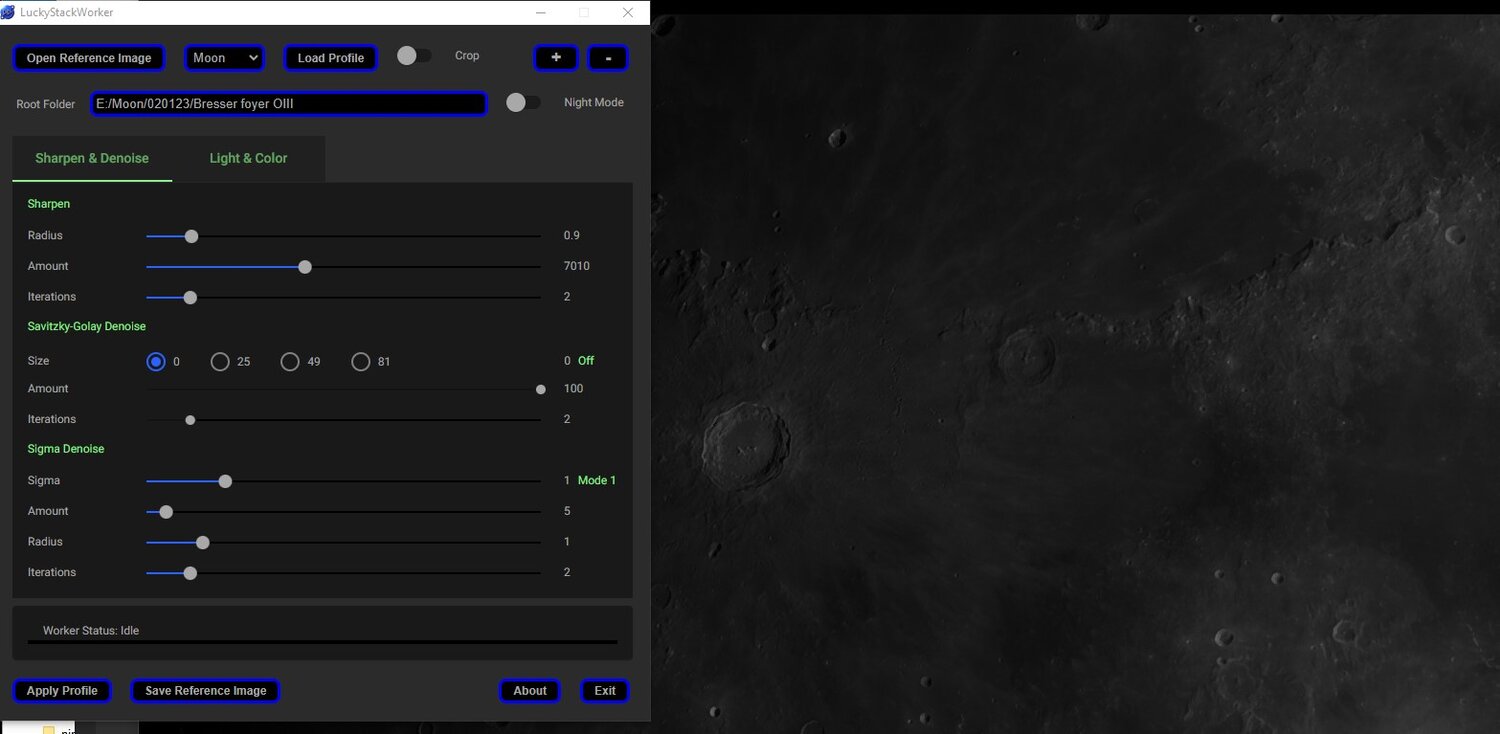Click Save Reference Image button

tap(206, 691)
